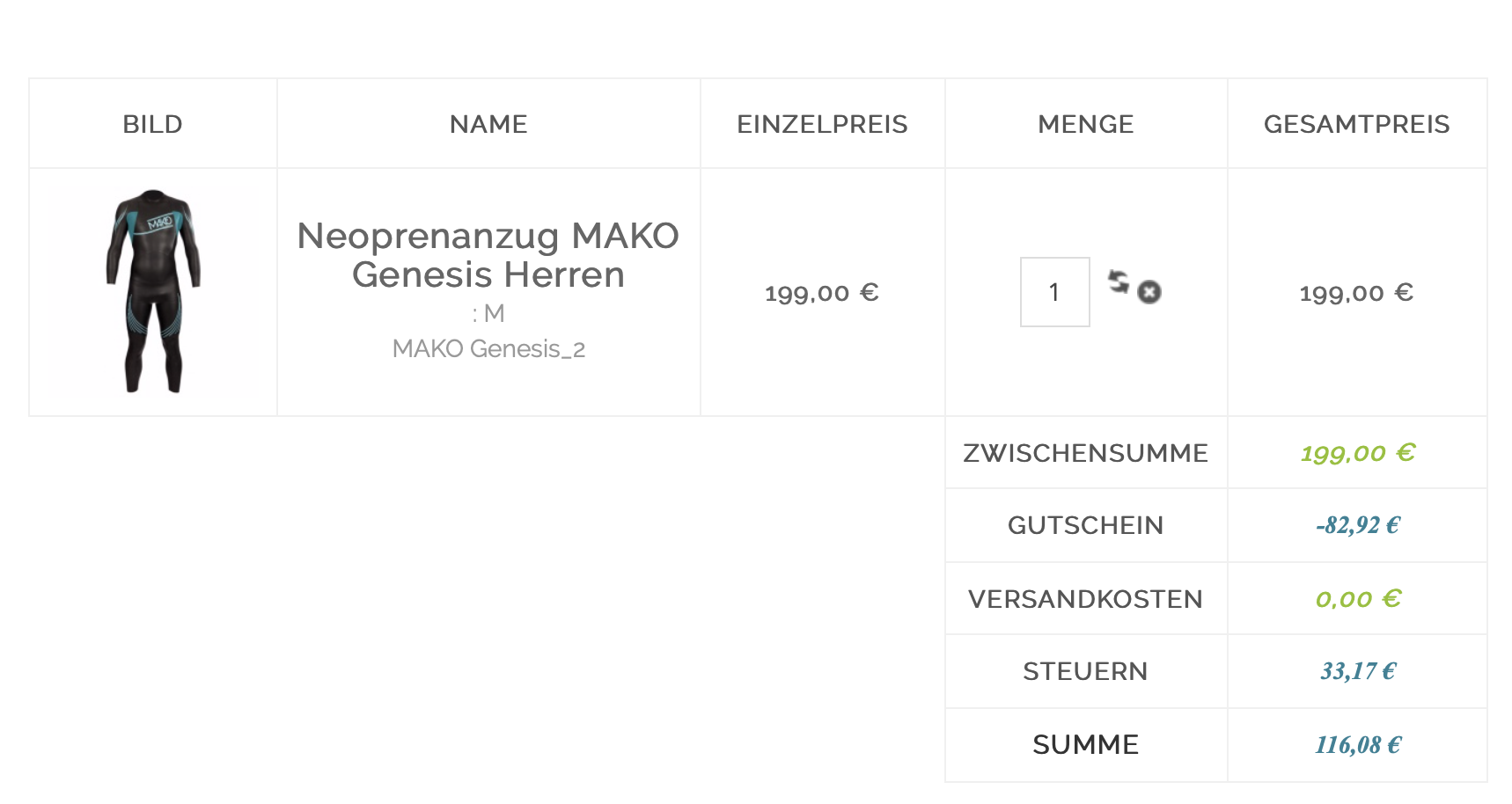The width and height of the screenshot is (1512, 804).
Task: Open the Neoprenanzug MAKO Genesis Herren link
Action: [488, 255]
